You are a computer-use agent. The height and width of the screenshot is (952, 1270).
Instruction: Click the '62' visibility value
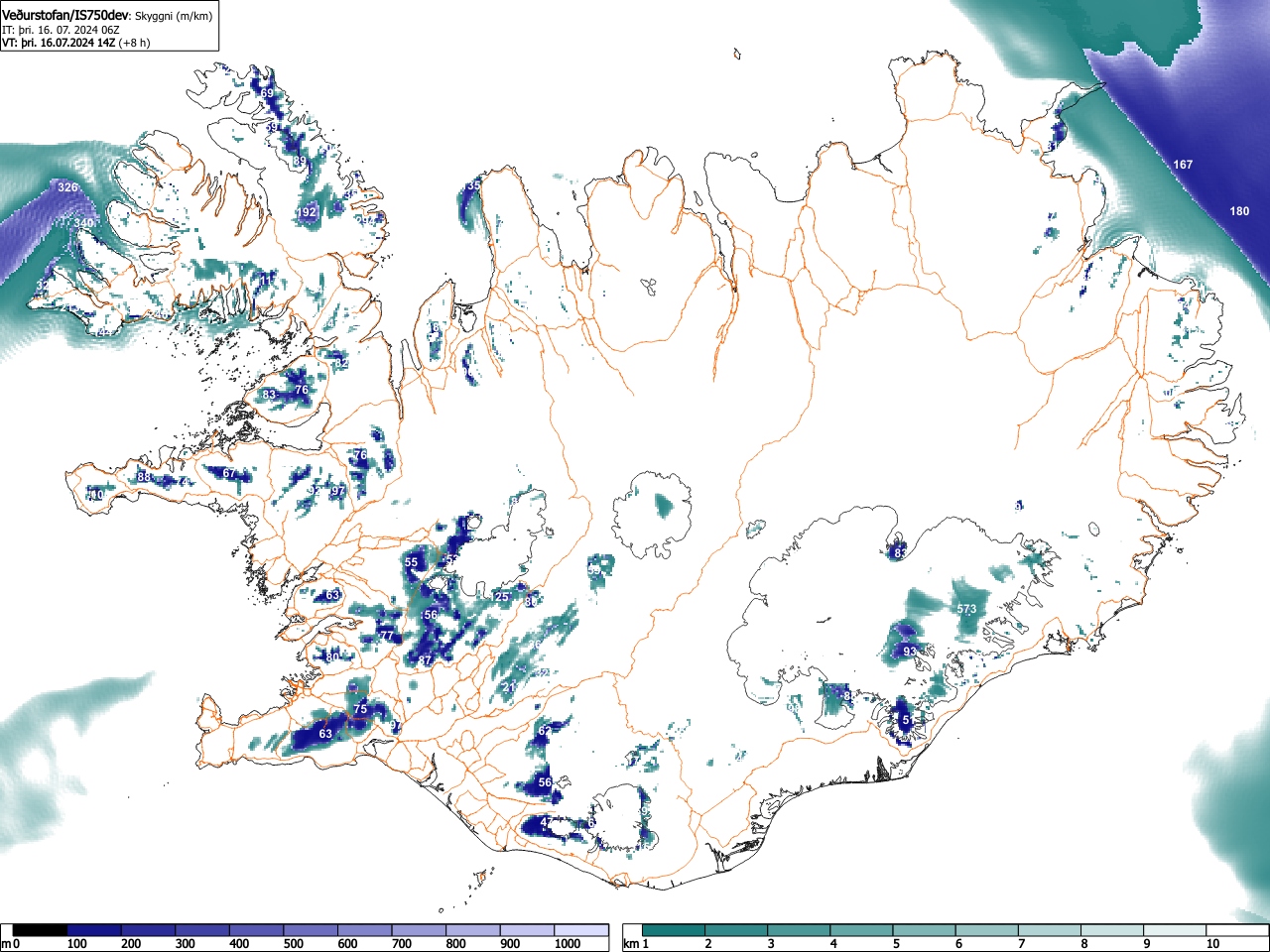pos(544,731)
